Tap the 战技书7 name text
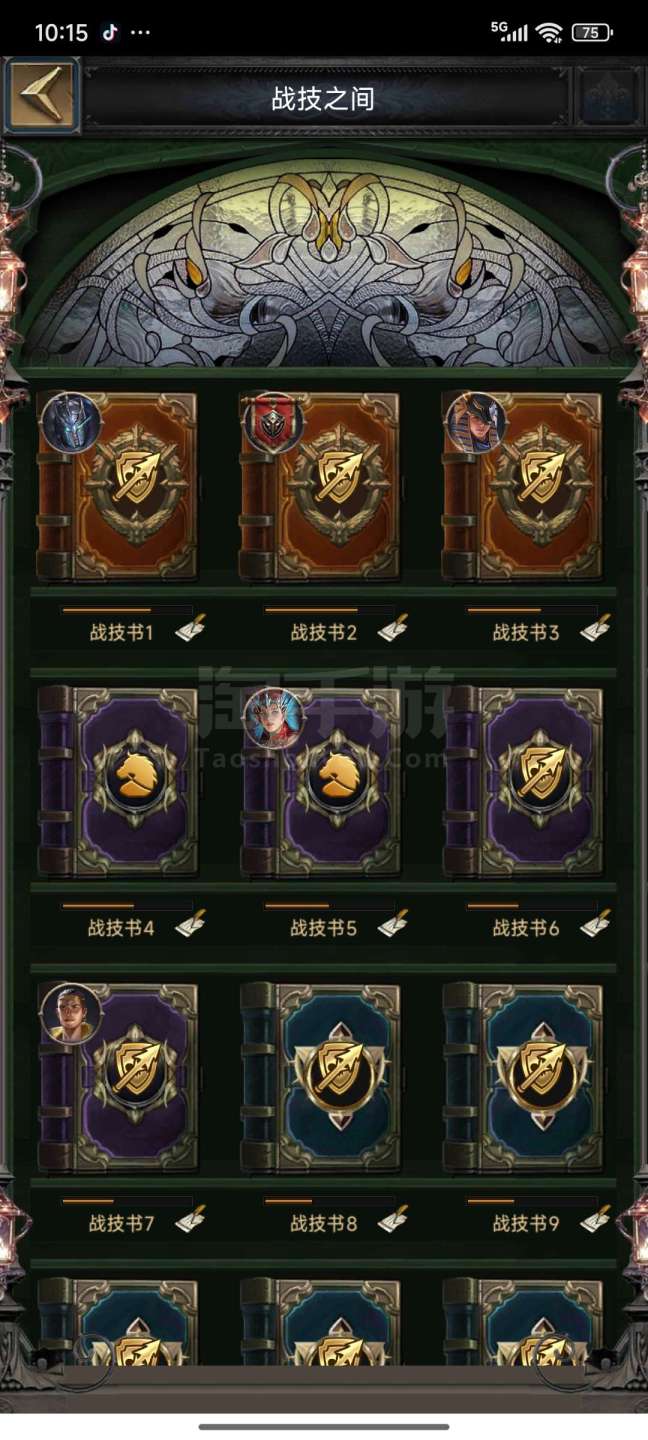 (121, 1223)
